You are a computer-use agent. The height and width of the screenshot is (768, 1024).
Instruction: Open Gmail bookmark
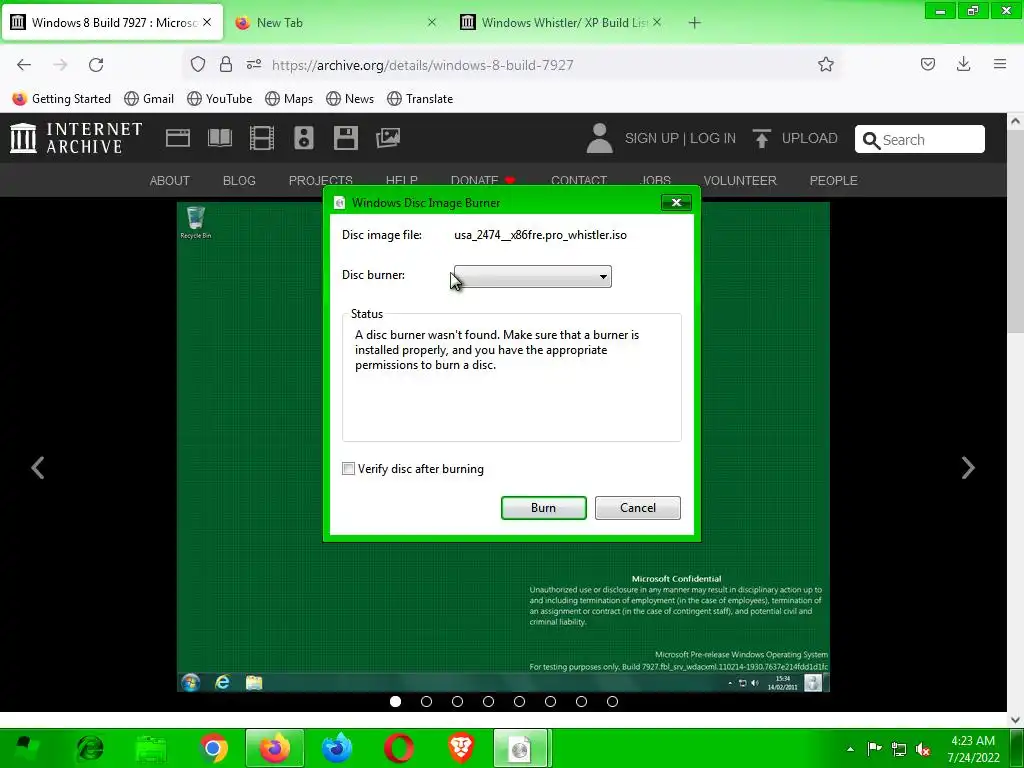point(149,99)
